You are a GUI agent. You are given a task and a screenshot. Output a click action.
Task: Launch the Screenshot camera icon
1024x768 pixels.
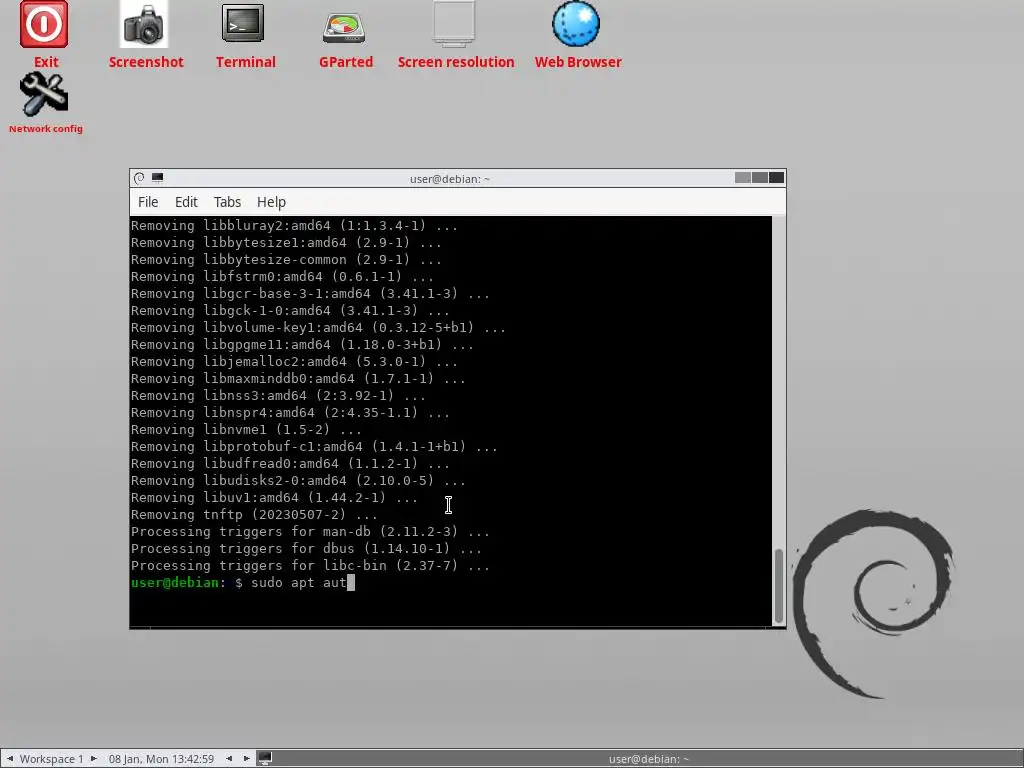tap(144, 25)
